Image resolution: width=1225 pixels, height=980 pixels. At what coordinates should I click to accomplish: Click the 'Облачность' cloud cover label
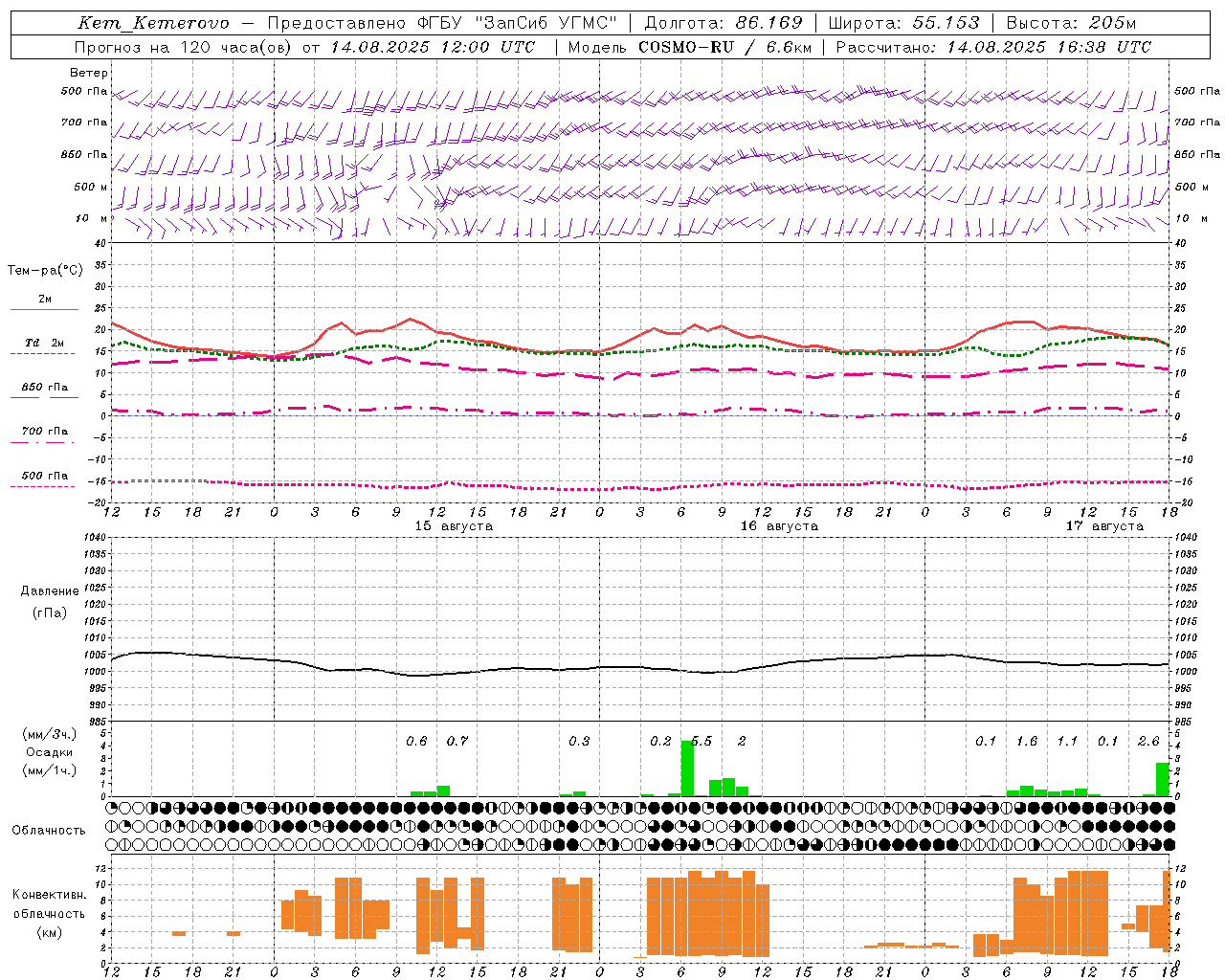coord(49,831)
